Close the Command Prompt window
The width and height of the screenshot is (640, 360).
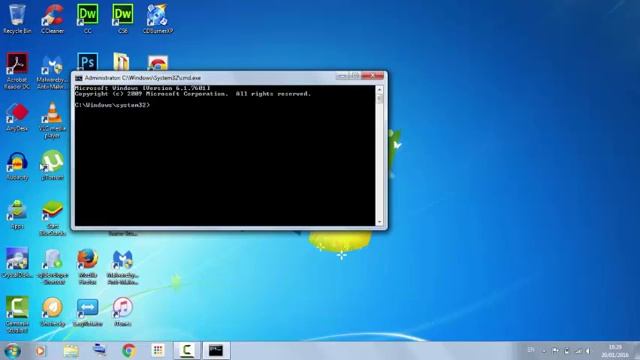pyautogui.click(x=372, y=76)
